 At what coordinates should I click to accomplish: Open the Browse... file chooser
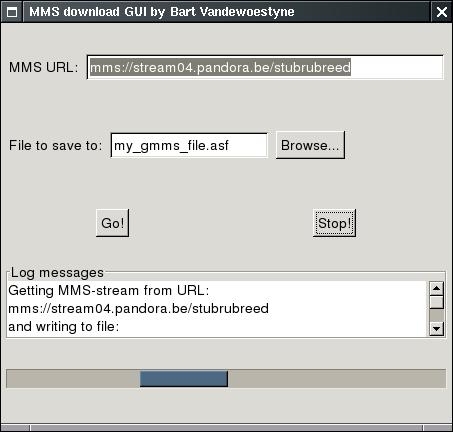[310, 145]
